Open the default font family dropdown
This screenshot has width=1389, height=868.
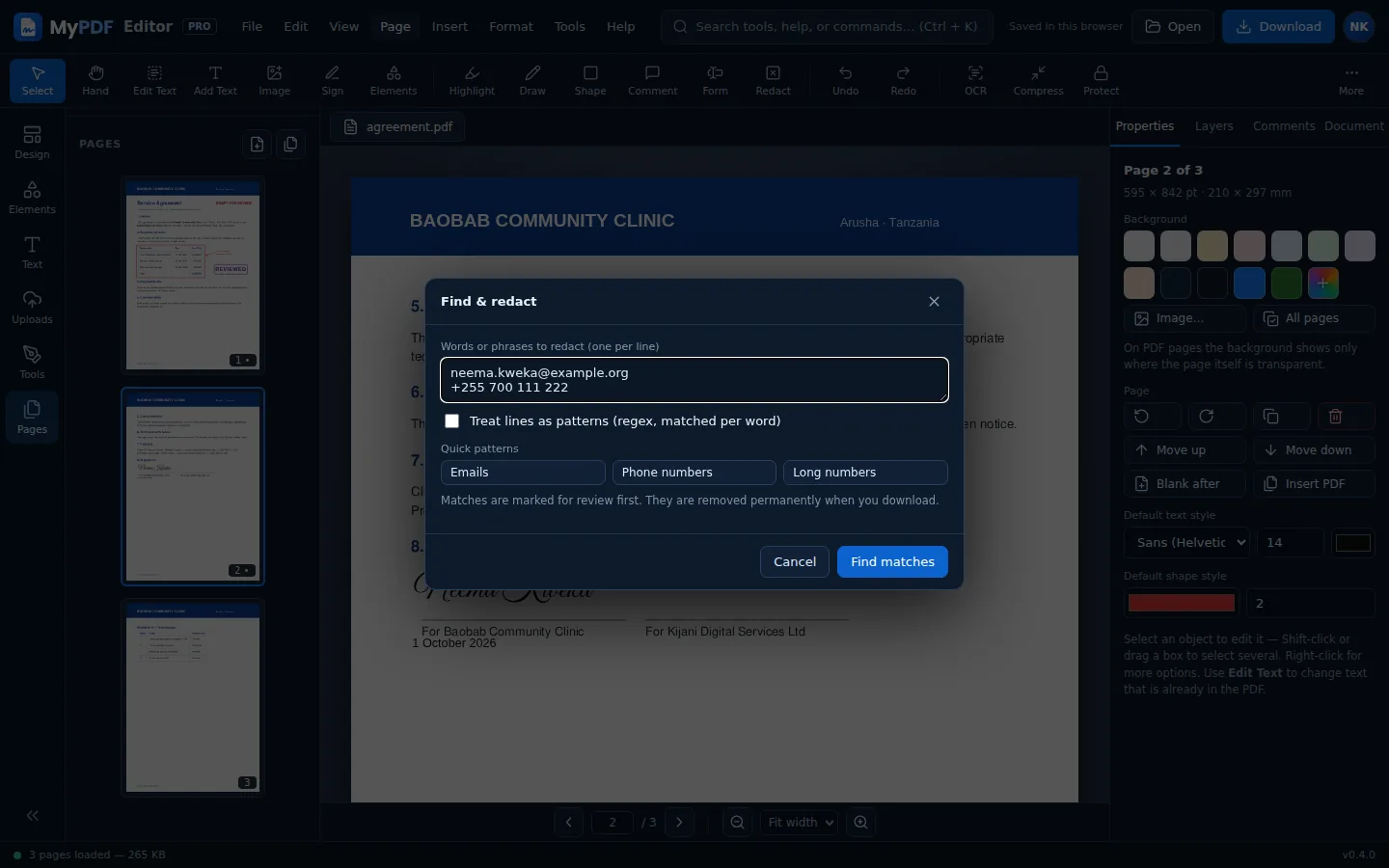tap(1186, 543)
